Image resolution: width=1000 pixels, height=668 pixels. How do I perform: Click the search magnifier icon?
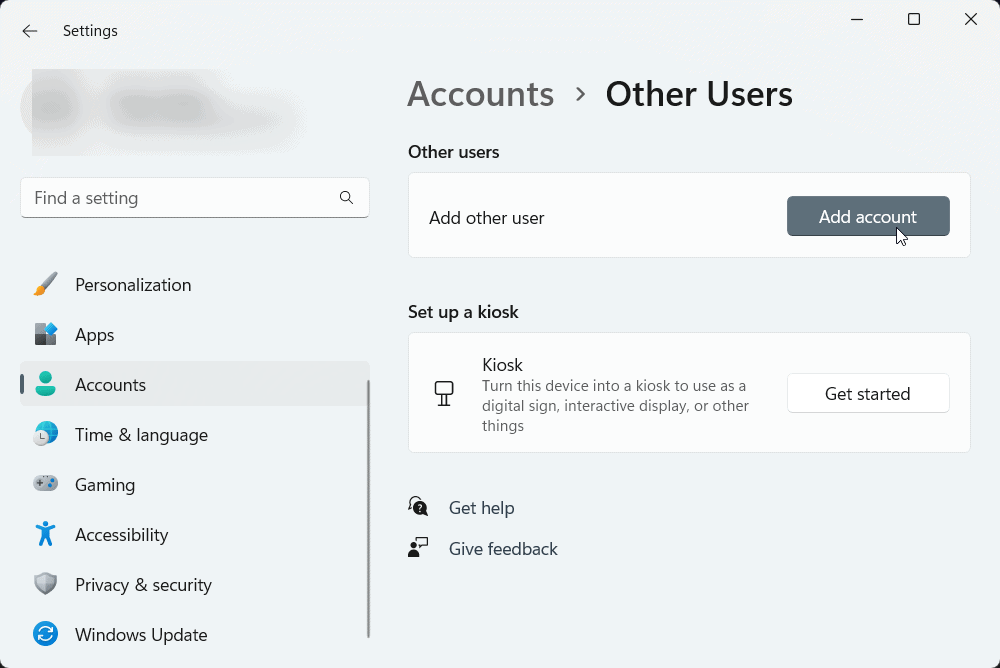point(346,198)
